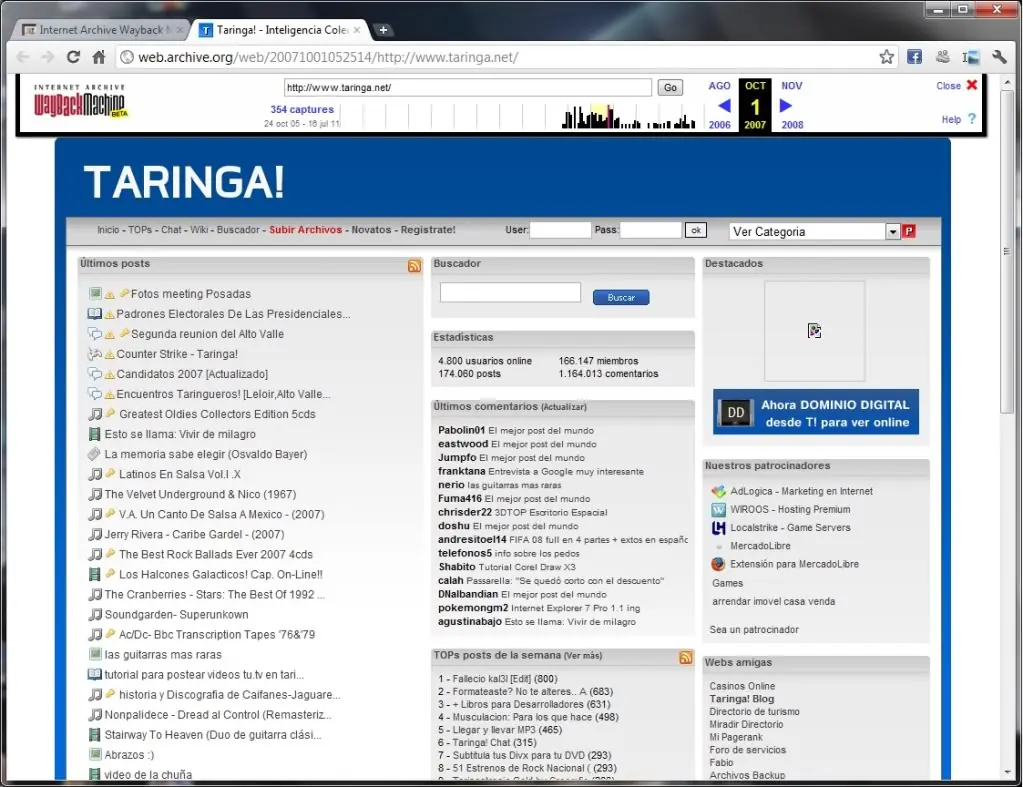Open the Wayback Machine logo
1023x787 pixels.
pos(80,100)
